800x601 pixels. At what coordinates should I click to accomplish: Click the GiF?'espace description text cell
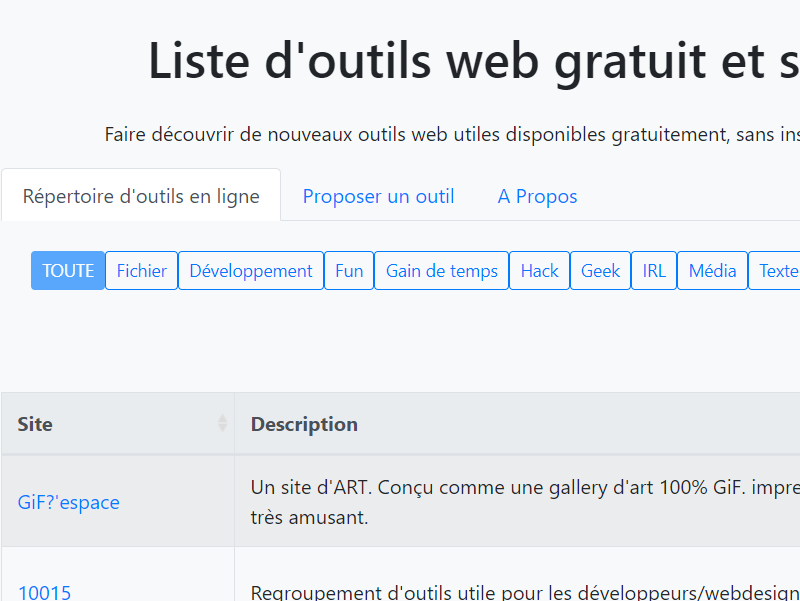click(x=520, y=501)
